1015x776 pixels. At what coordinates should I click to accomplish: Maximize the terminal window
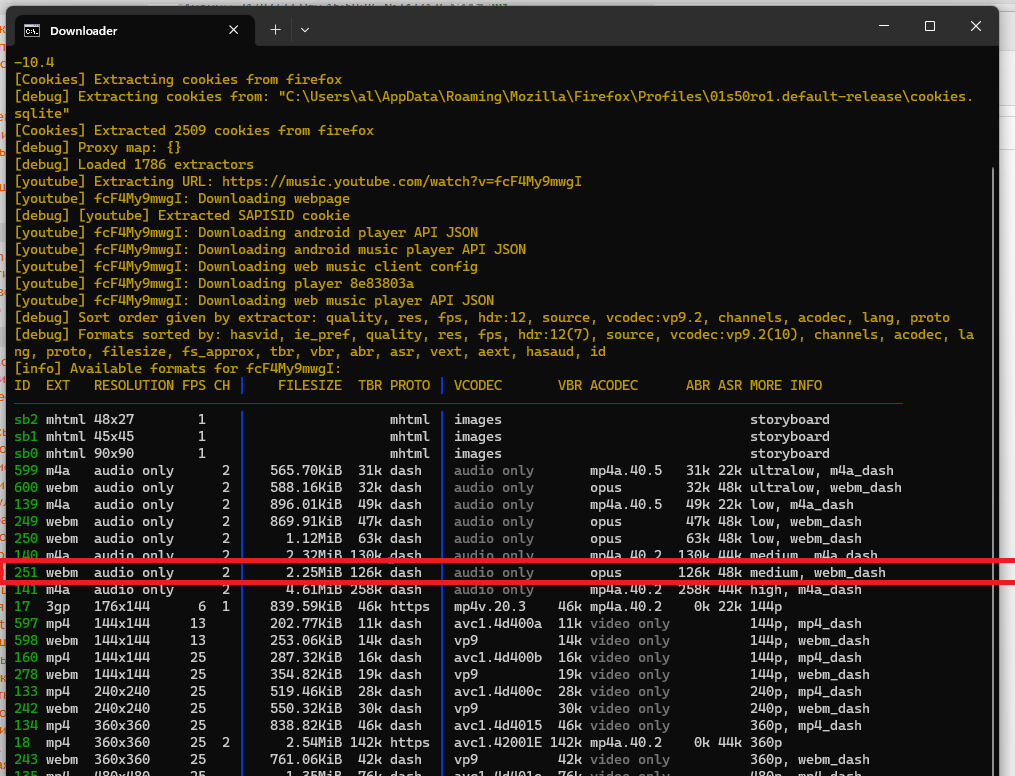pos(930,26)
